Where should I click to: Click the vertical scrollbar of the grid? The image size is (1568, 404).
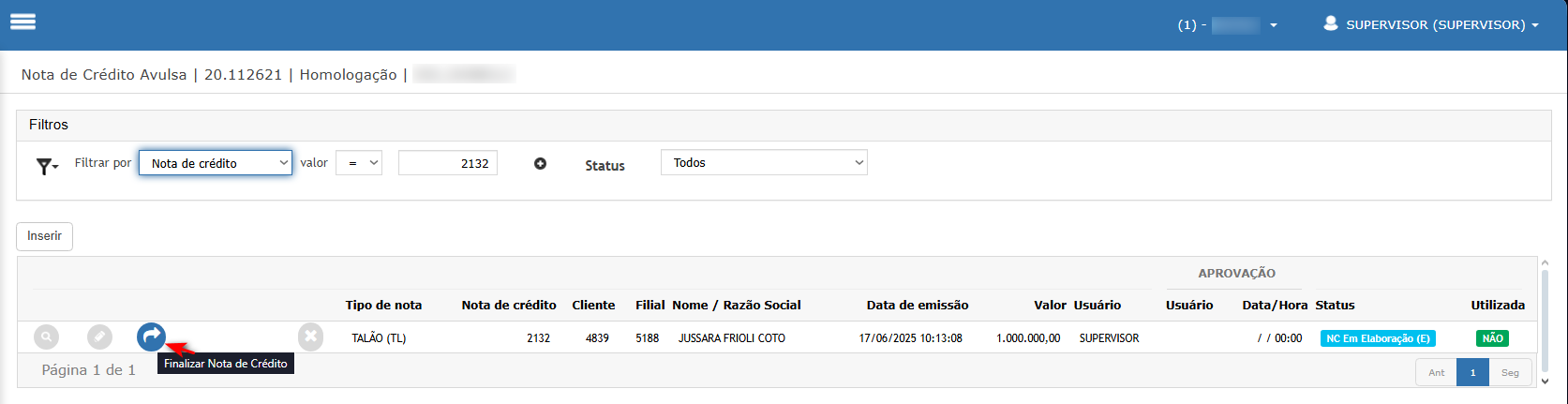tap(1545, 322)
